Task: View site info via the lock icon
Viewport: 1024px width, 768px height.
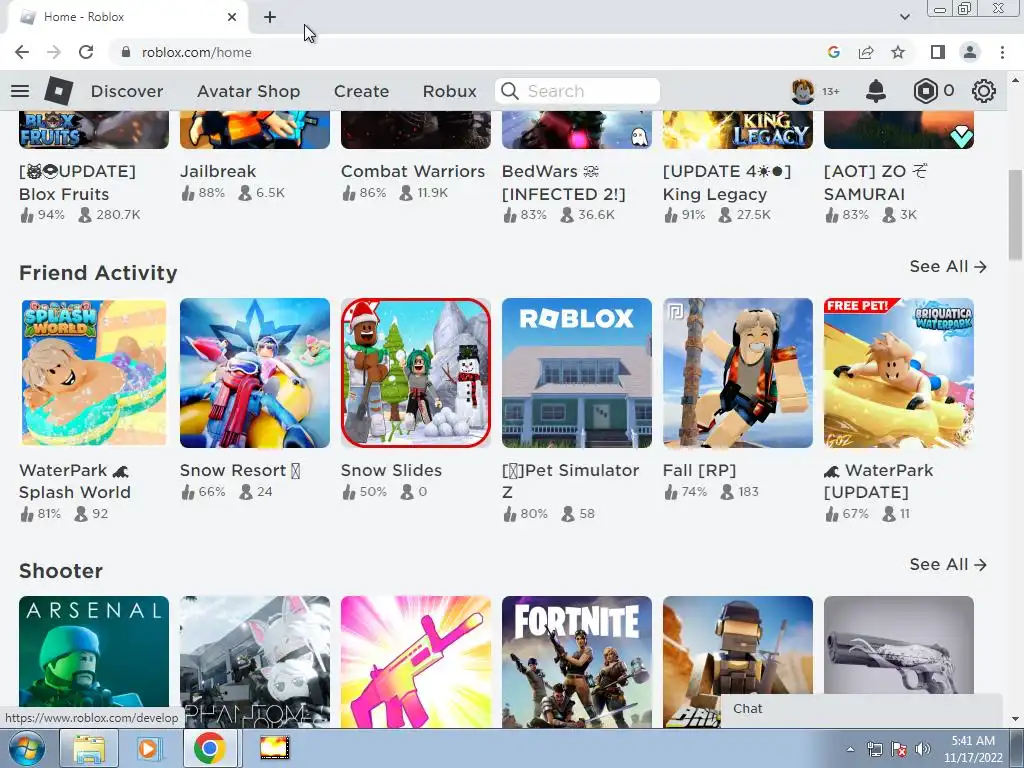Action: (126, 52)
